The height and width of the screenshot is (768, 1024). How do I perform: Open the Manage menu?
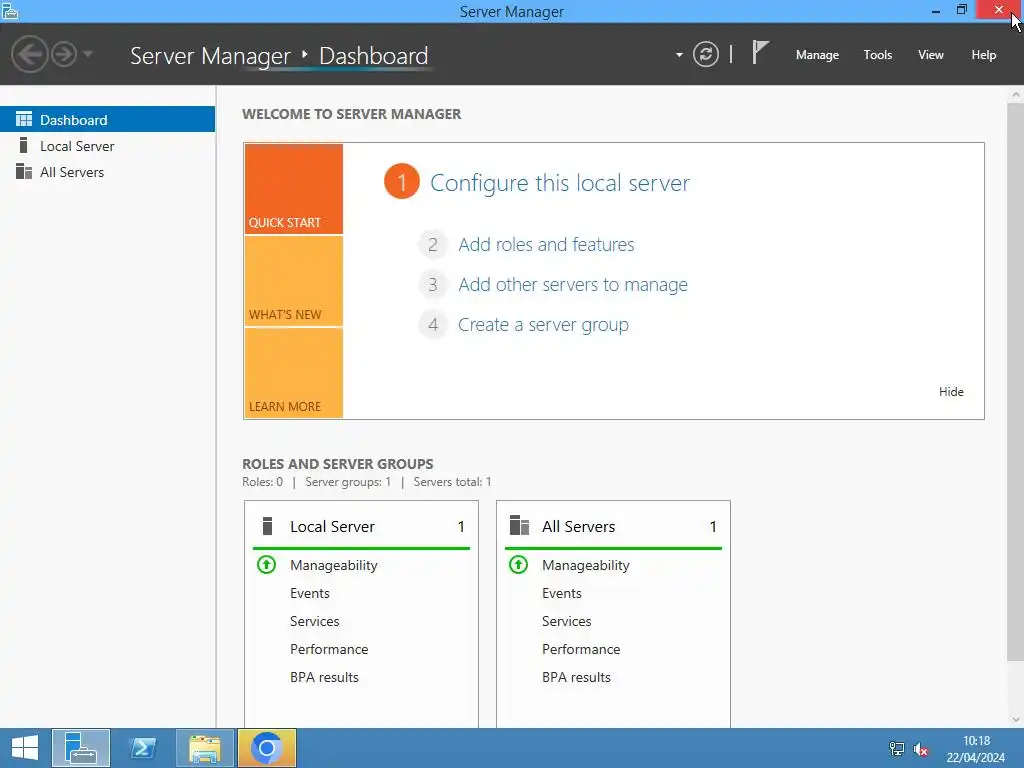coord(817,55)
